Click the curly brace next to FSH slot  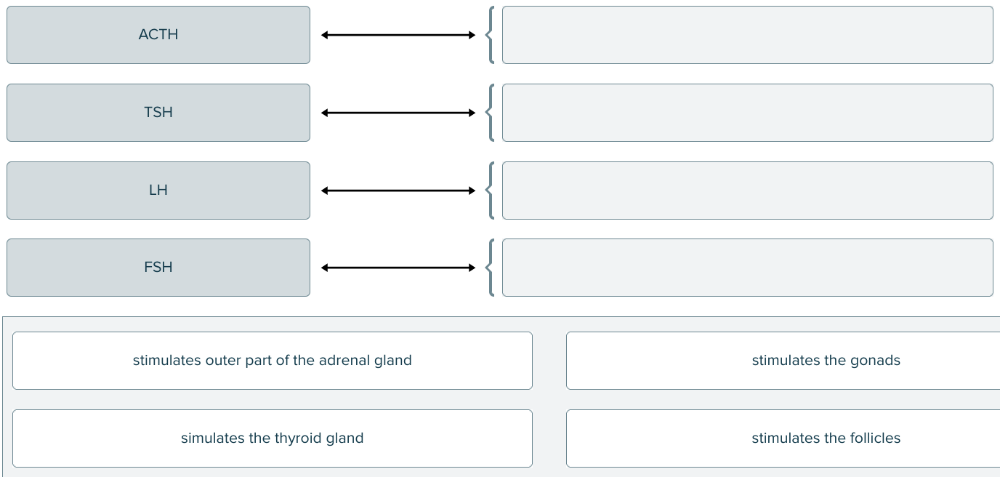[x=489, y=267]
